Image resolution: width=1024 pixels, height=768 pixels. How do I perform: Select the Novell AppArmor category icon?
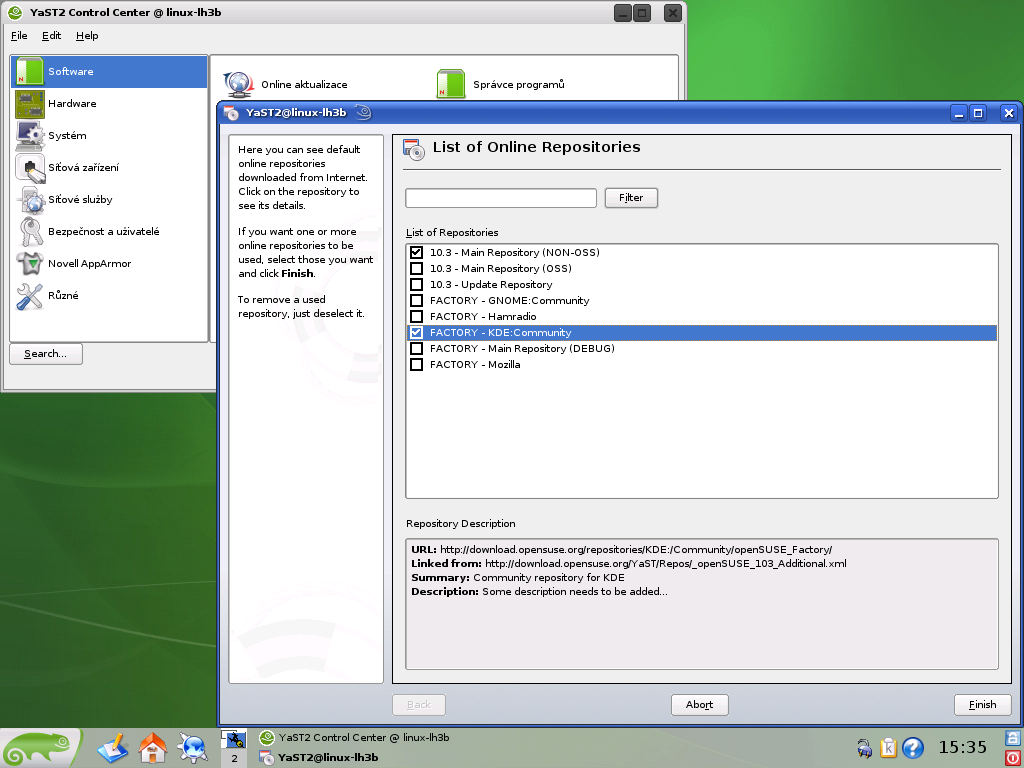coord(29,264)
